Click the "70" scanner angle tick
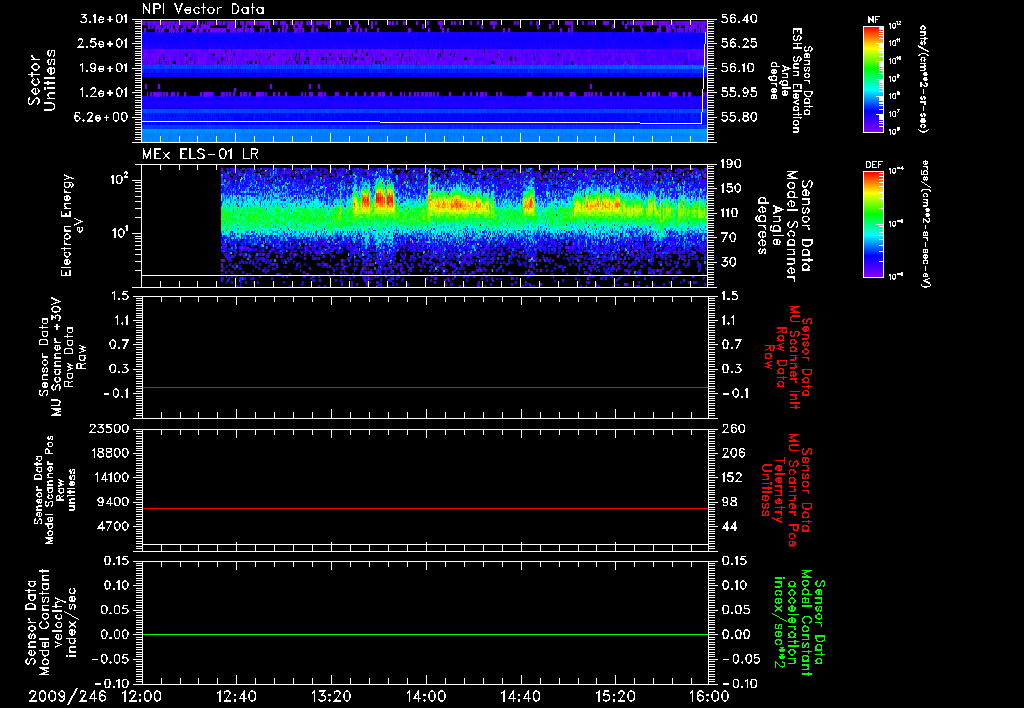The height and width of the screenshot is (708, 1024). point(728,238)
